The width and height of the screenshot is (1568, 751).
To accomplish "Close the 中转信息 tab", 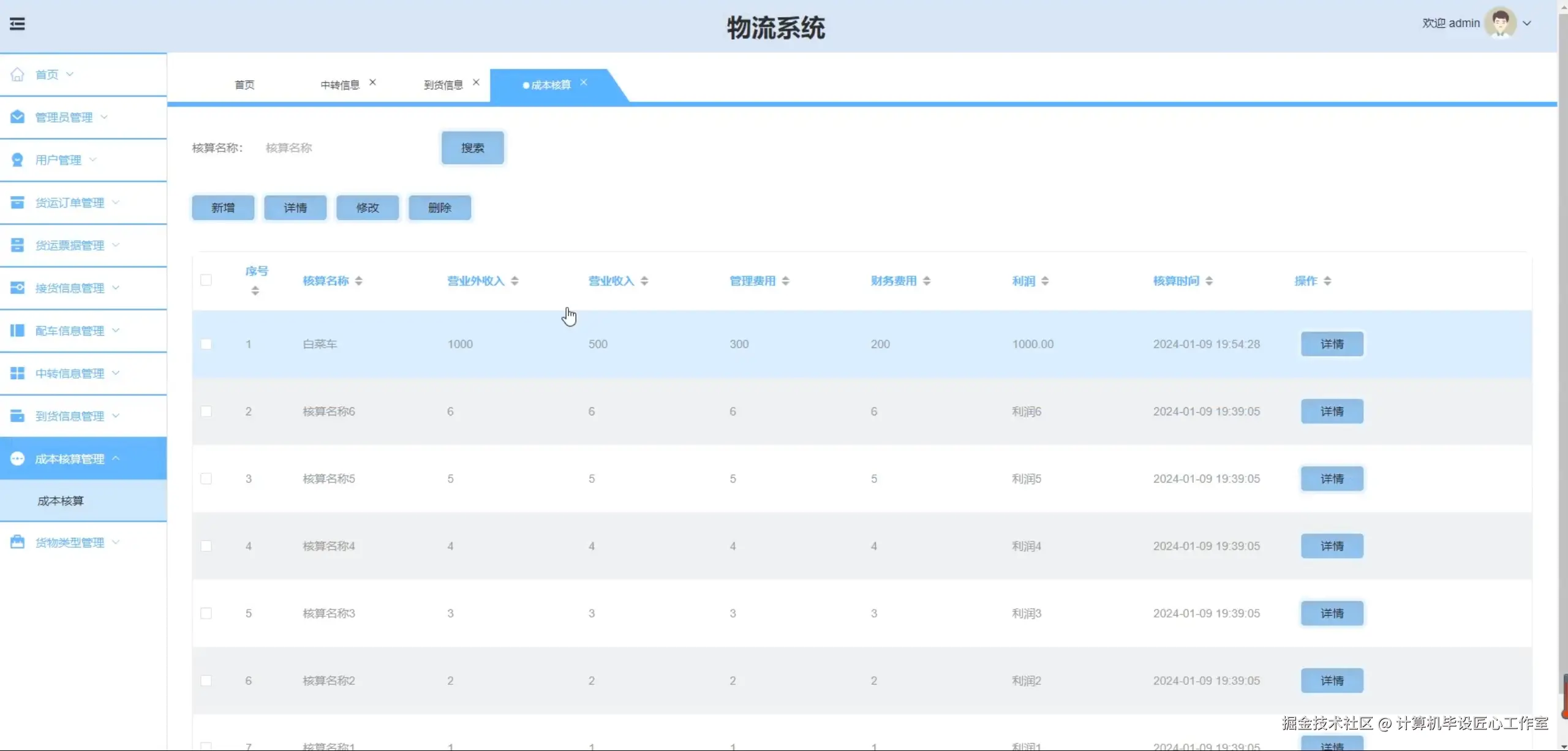I will point(372,82).
